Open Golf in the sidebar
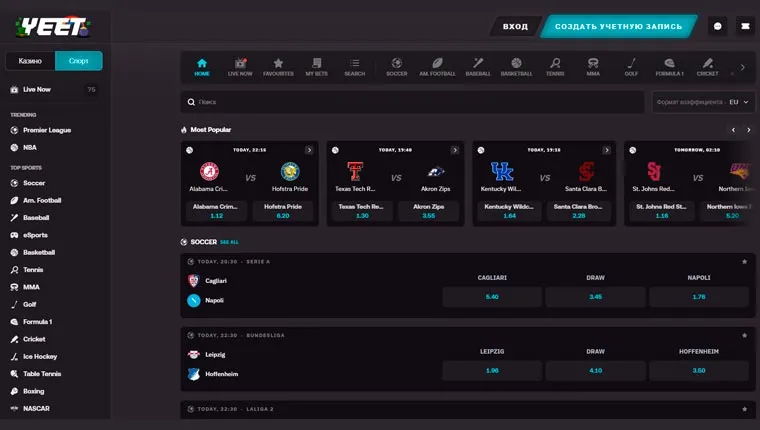The height and width of the screenshot is (430, 760). (29, 305)
